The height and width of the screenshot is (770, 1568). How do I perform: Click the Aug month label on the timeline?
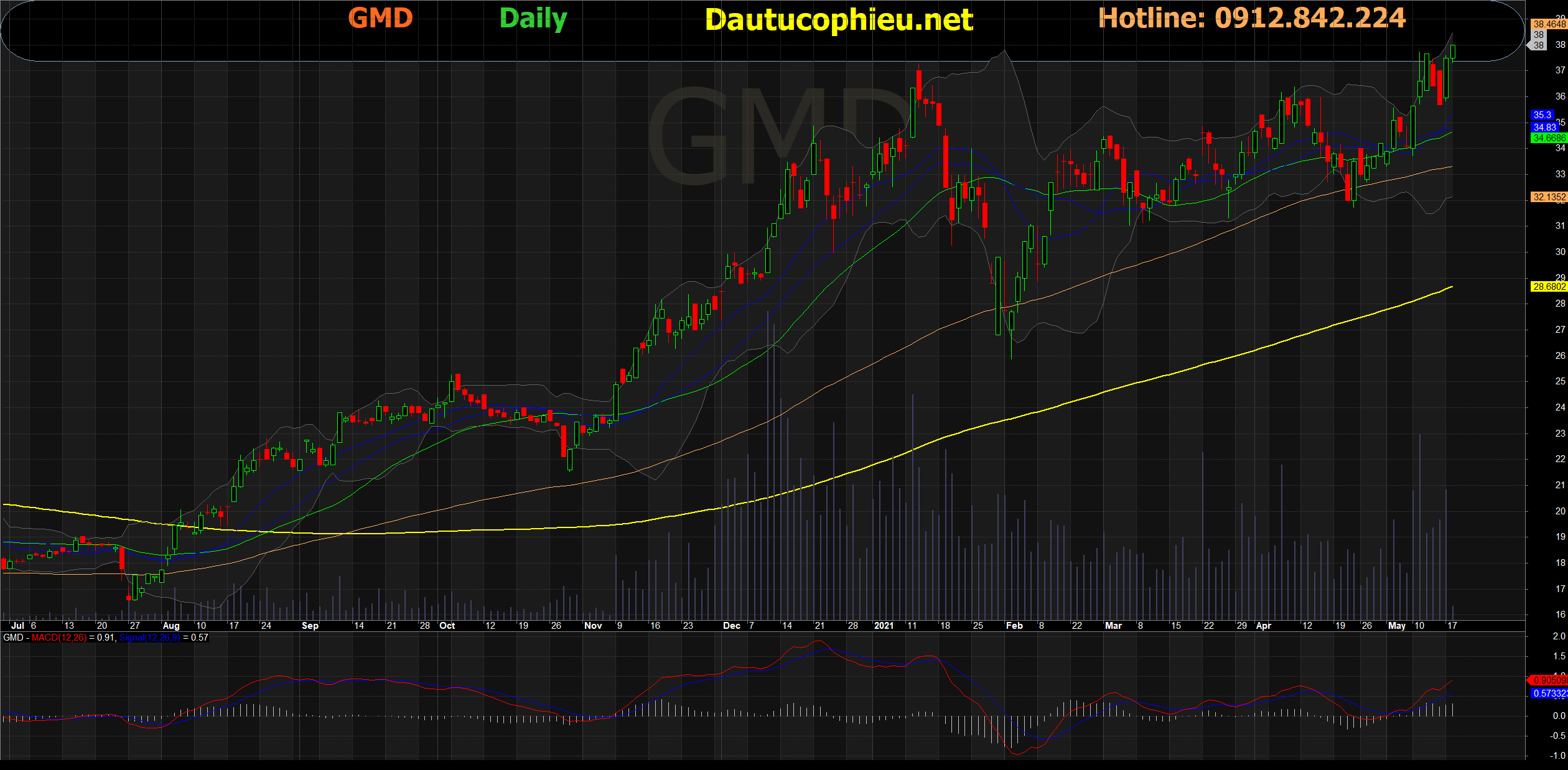point(170,626)
